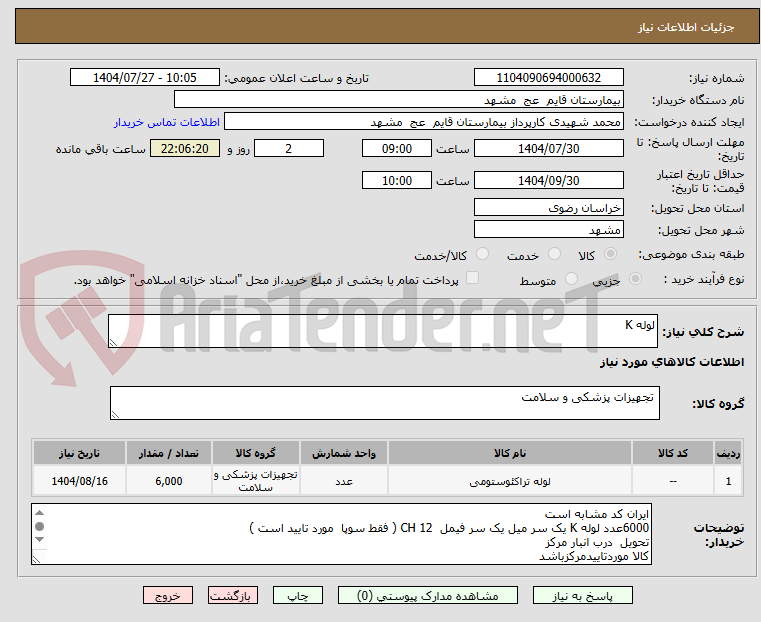Click the تاریخ نیاز column header
This screenshot has height=622, width=761.
[x=80, y=453]
